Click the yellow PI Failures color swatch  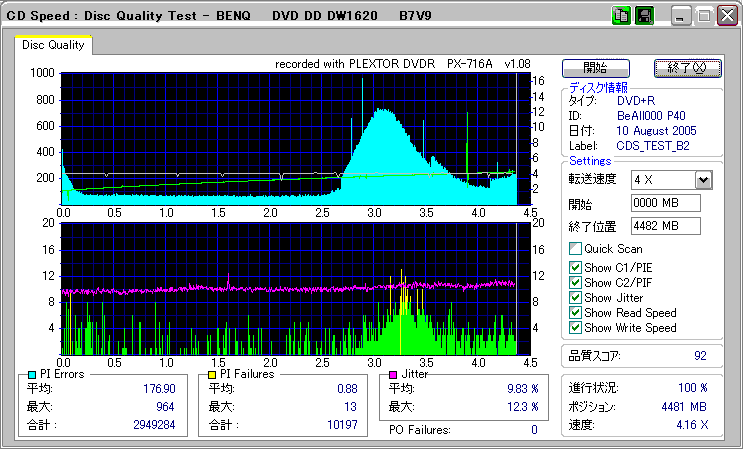click(x=212, y=373)
